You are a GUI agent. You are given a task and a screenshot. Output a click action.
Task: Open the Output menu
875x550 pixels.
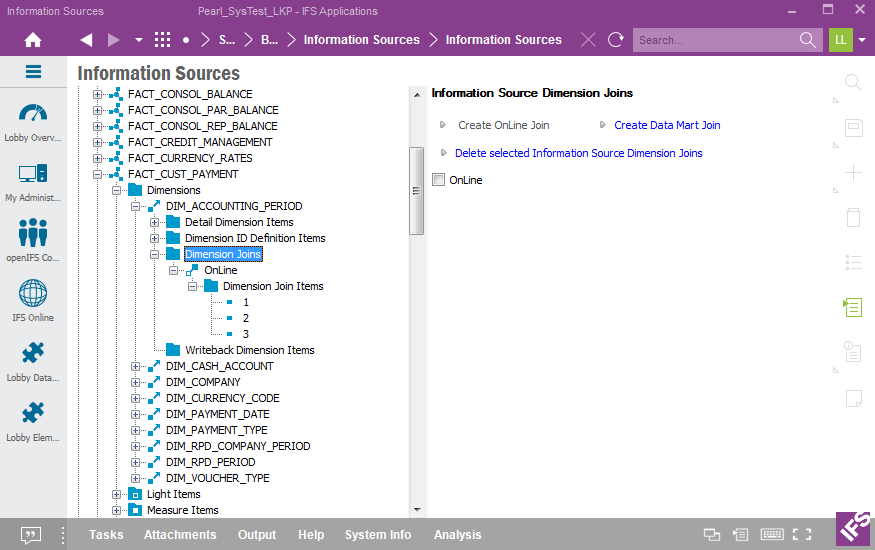257,534
